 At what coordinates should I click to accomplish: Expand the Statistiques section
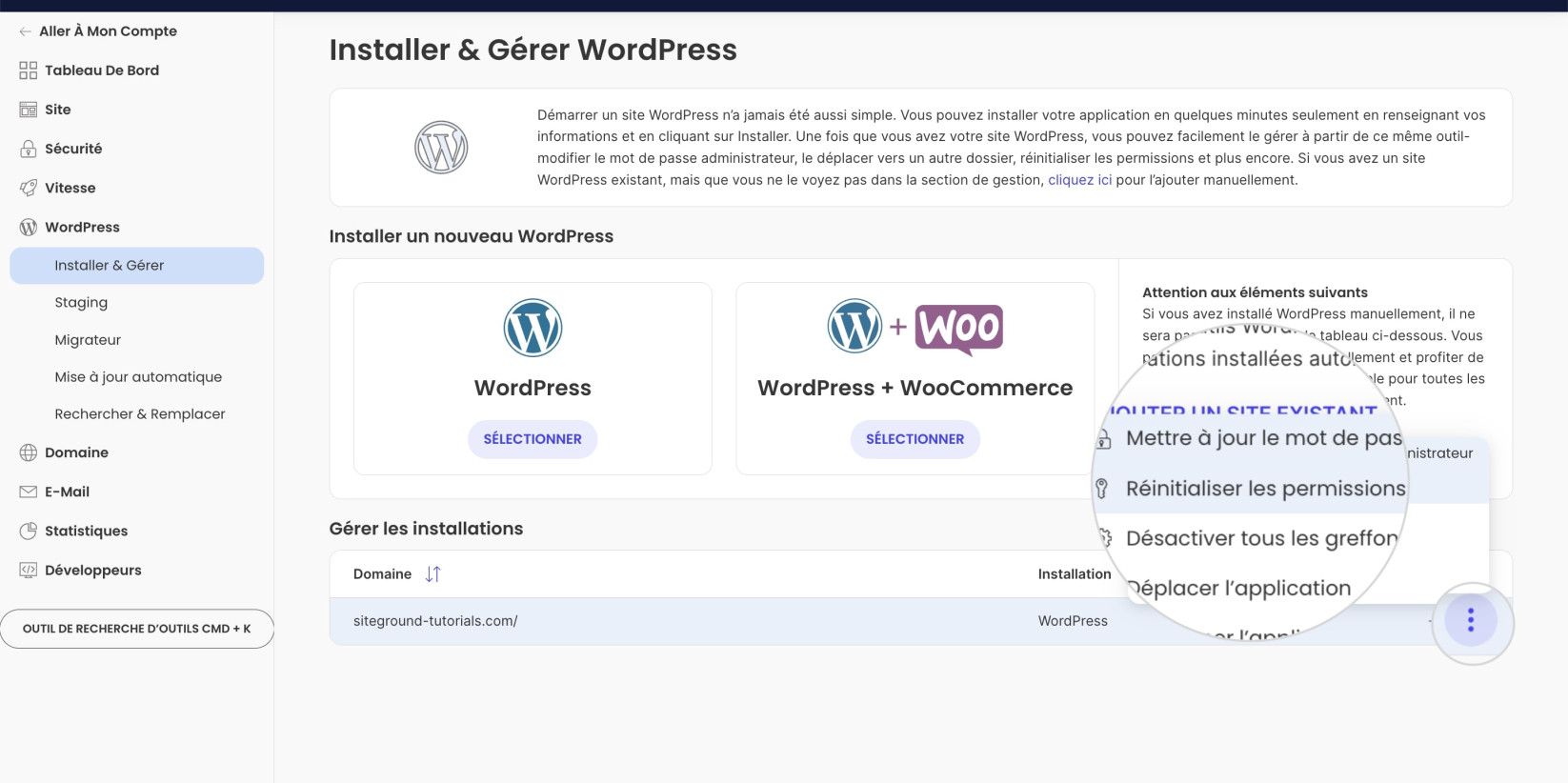click(x=86, y=531)
